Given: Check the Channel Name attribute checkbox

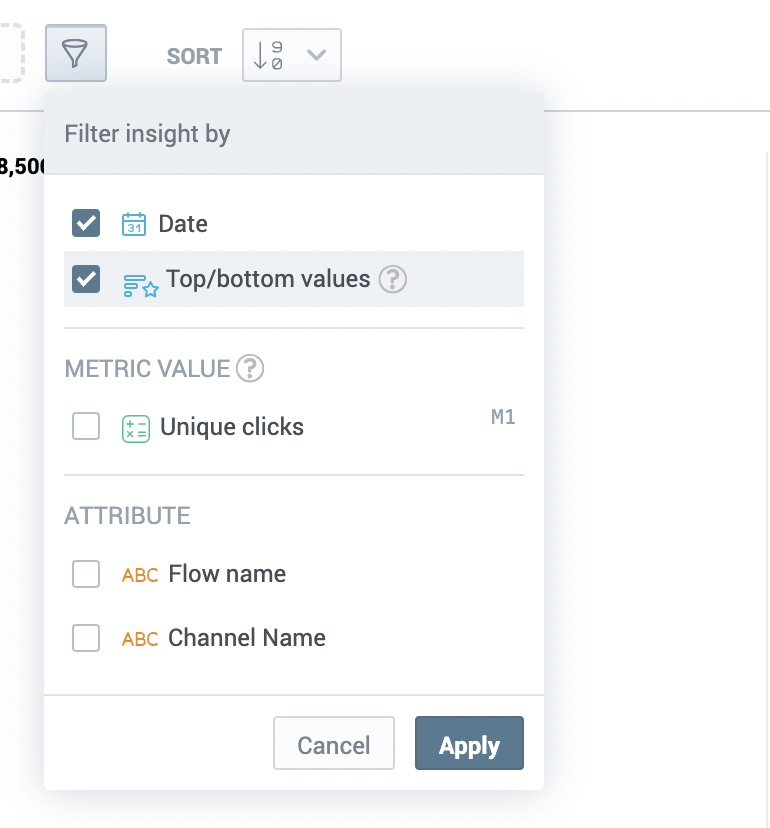Looking at the screenshot, I should pyautogui.click(x=86, y=638).
